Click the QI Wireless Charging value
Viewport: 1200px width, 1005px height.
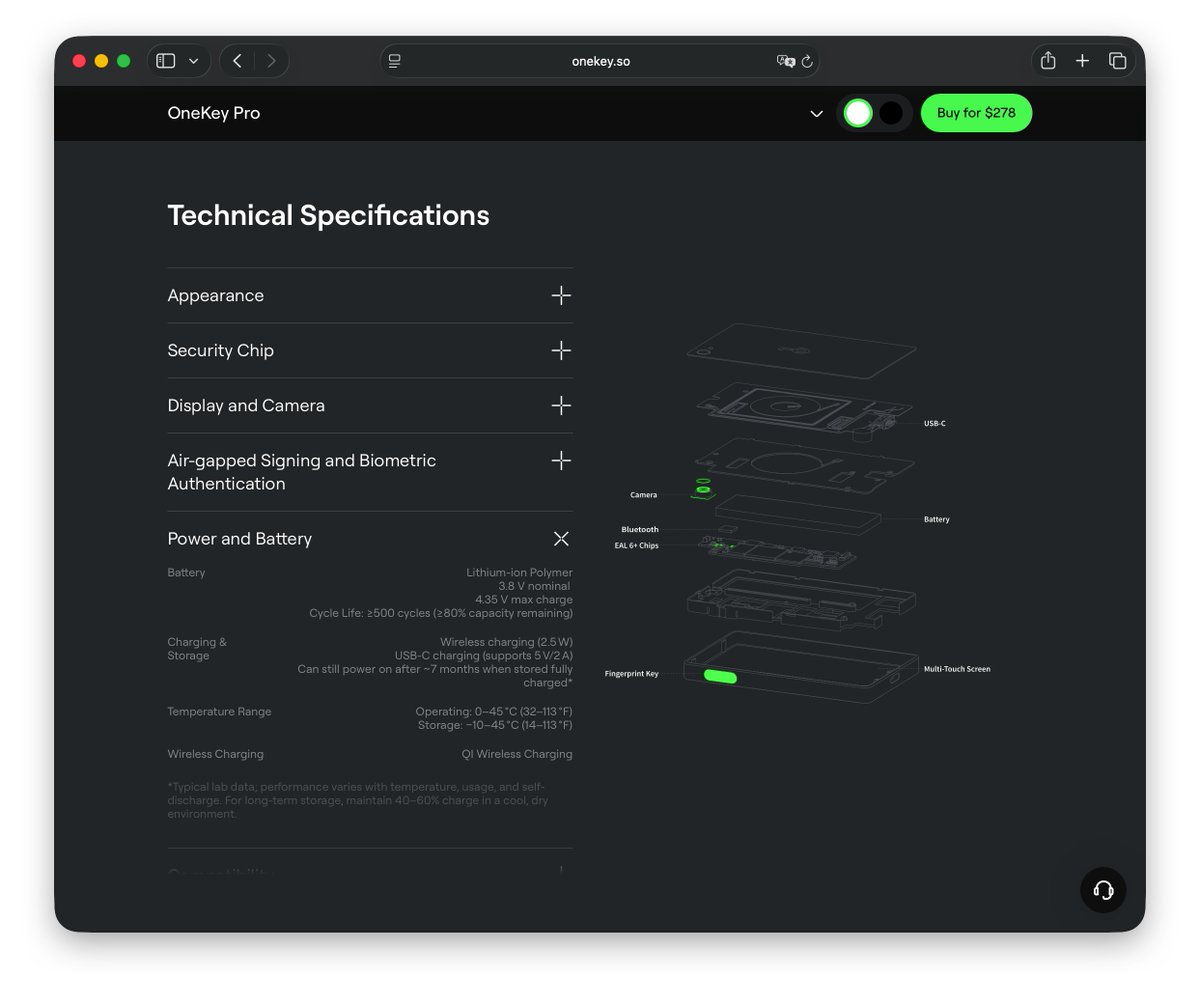click(x=517, y=754)
